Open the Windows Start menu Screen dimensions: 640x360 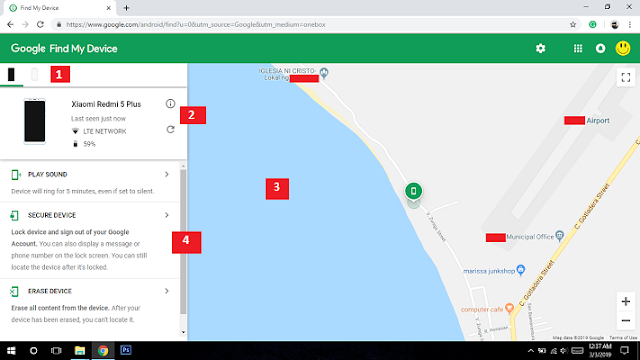point(11,351)
